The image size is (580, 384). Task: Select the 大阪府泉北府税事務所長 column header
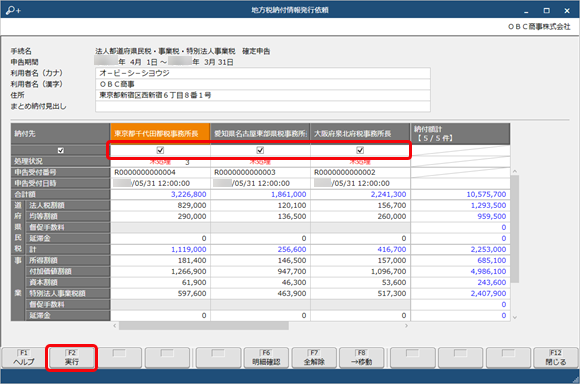click(360, 134)
